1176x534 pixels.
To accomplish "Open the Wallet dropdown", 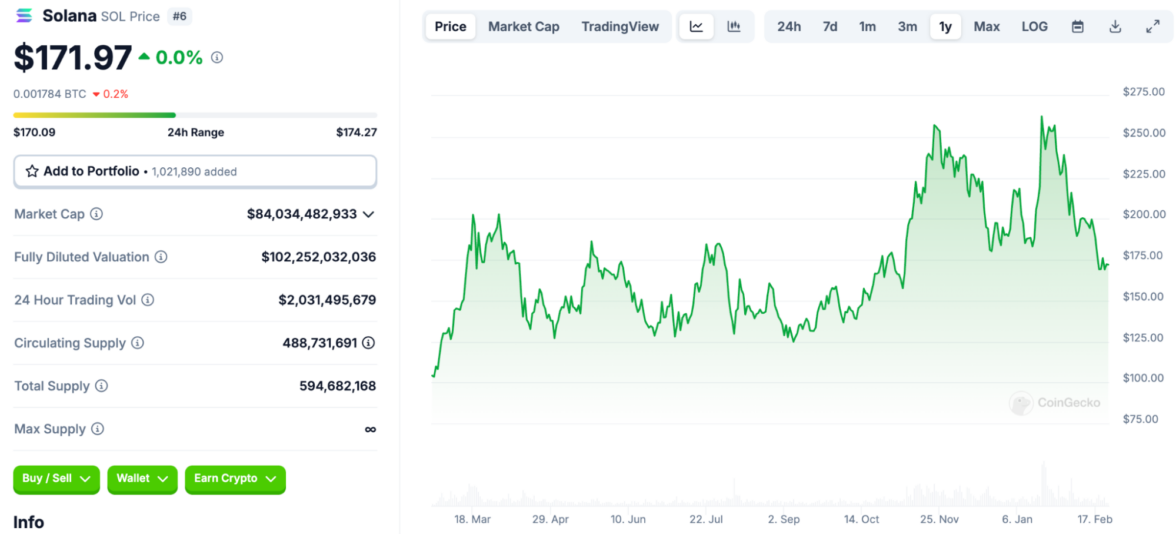I will coord(142,479).
